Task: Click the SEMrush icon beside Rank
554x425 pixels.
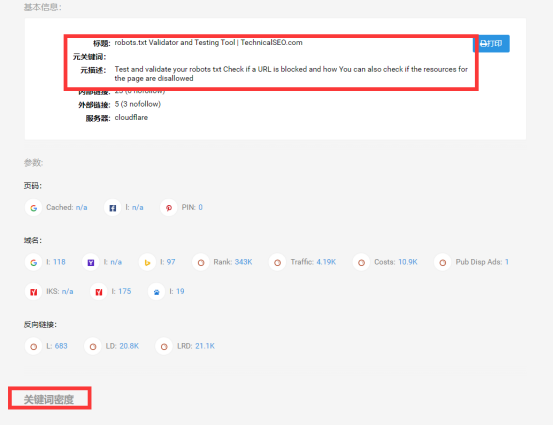Action: point(201,262)
